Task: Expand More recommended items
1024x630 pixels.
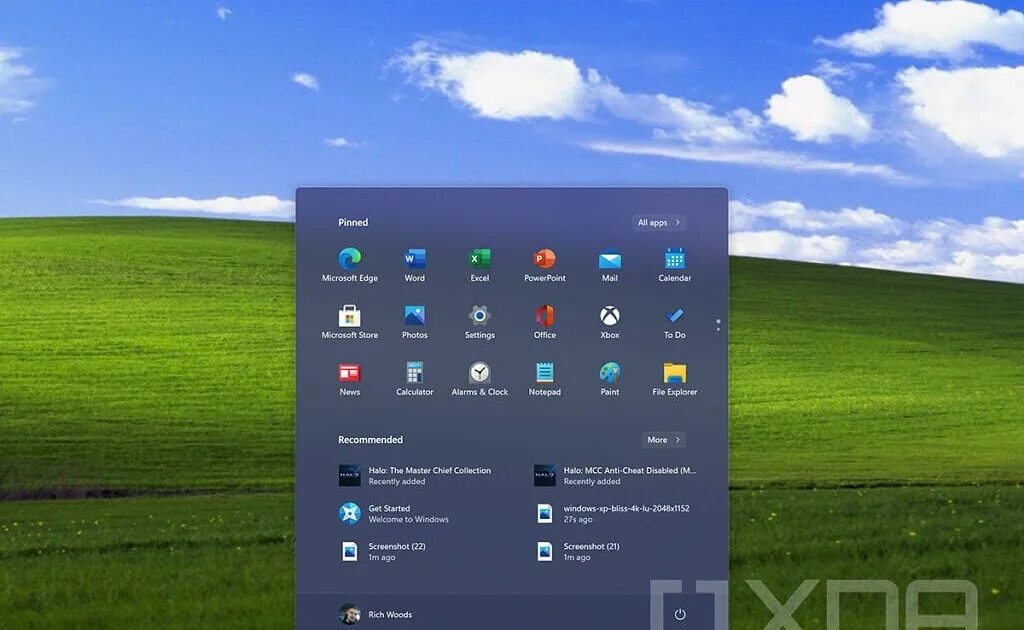Action: (663, 439)
